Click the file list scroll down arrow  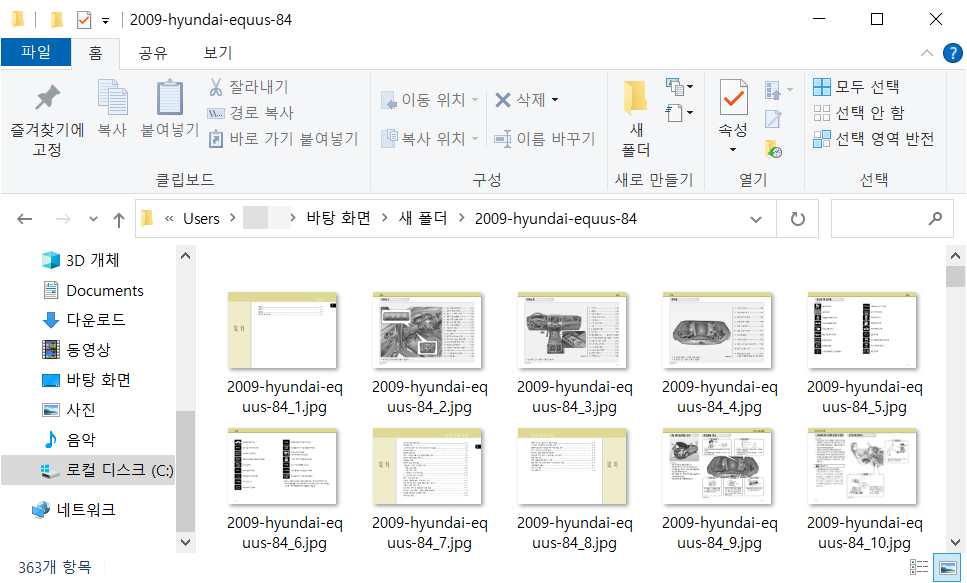pyautogui.click(x=955, y=543)
